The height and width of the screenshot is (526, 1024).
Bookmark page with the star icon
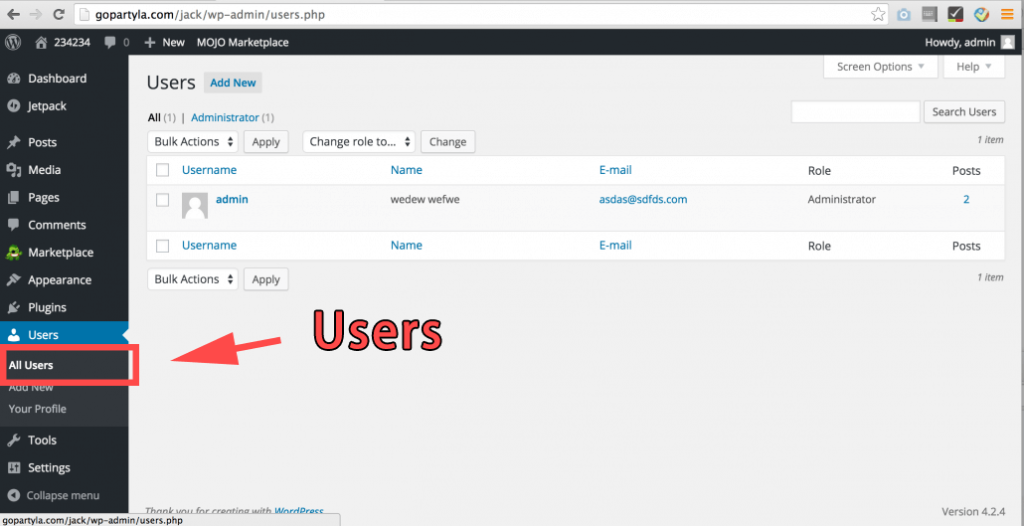click(x=878, y=14)
